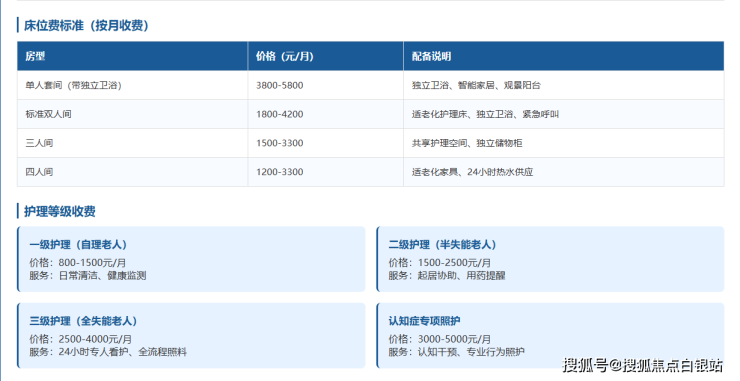The width and height of the screenshot is (740, 381).
Task: Select the 标准双人间 row
Action: pos(370,114)
